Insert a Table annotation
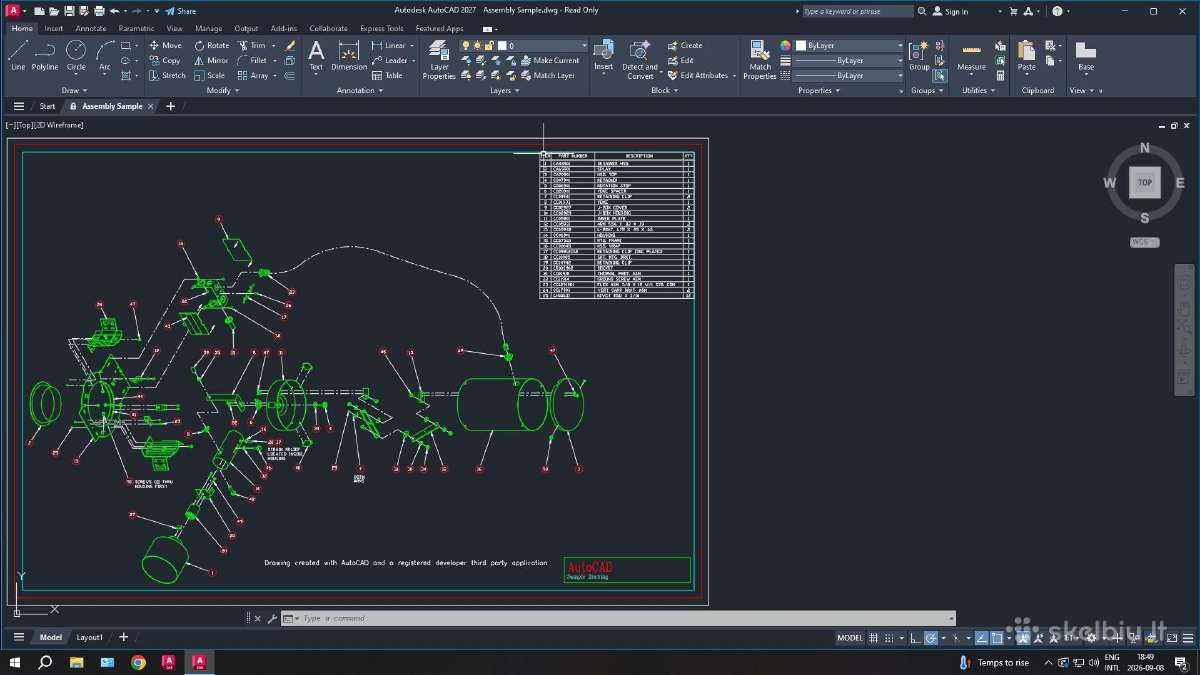1200x675 pixels. [x=387, y=75]
